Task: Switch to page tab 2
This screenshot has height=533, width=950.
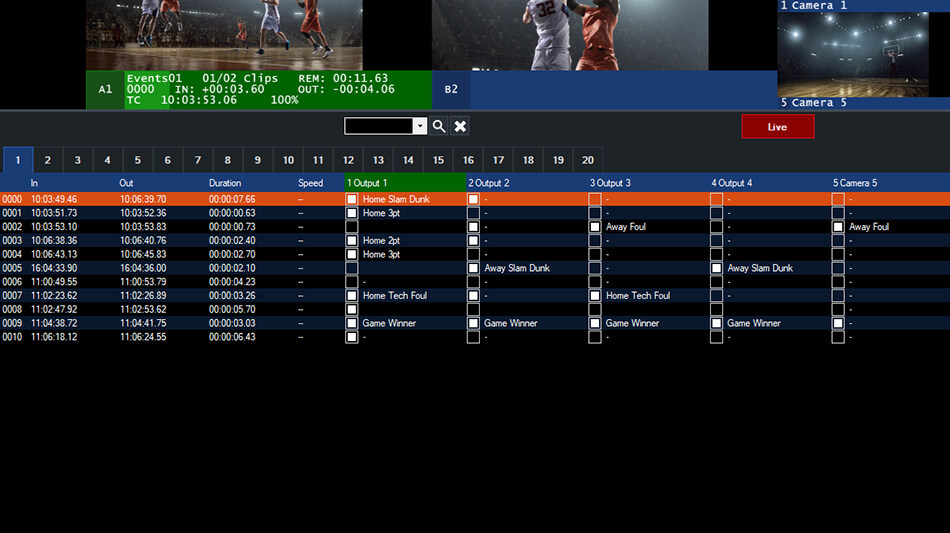Action: [x=47, y=160]
